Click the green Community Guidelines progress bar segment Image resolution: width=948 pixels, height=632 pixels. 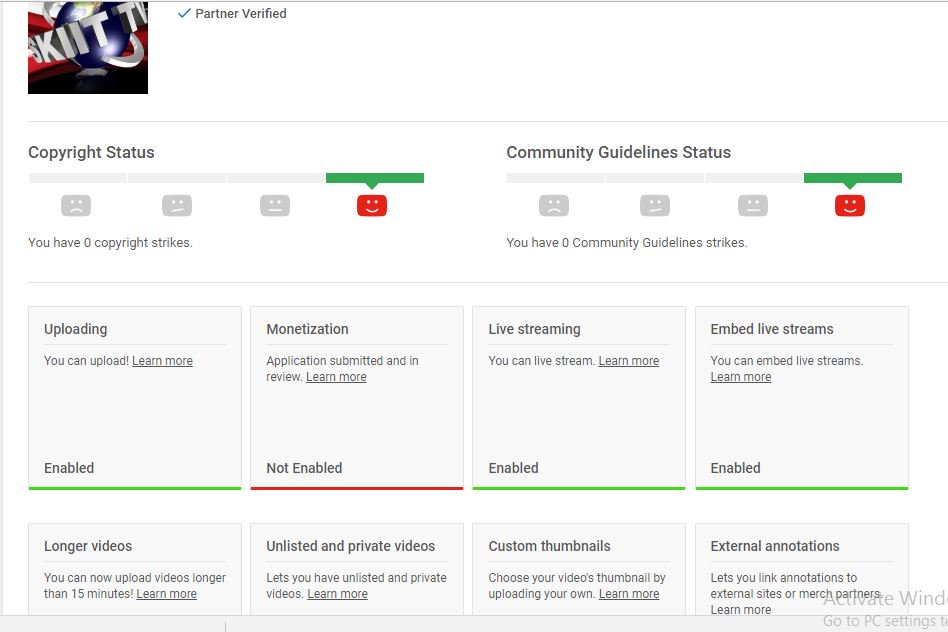(x=852, y=178)
